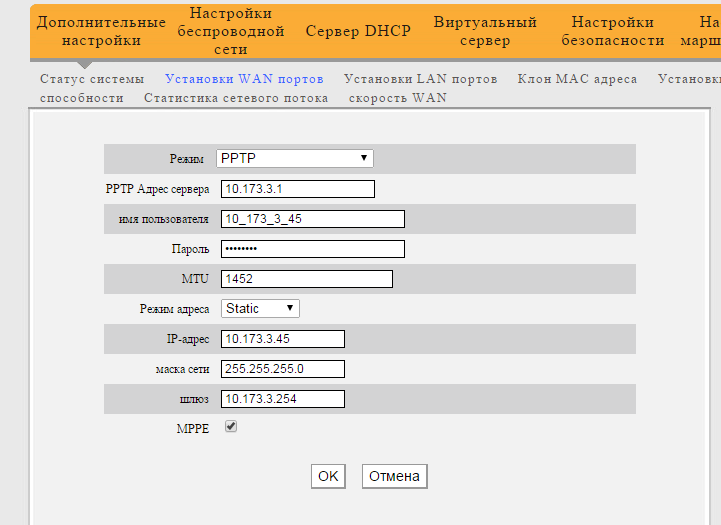721x525 pixels.
Task: Focus the имя пользователя username field
Action: [x=313, y=219]
